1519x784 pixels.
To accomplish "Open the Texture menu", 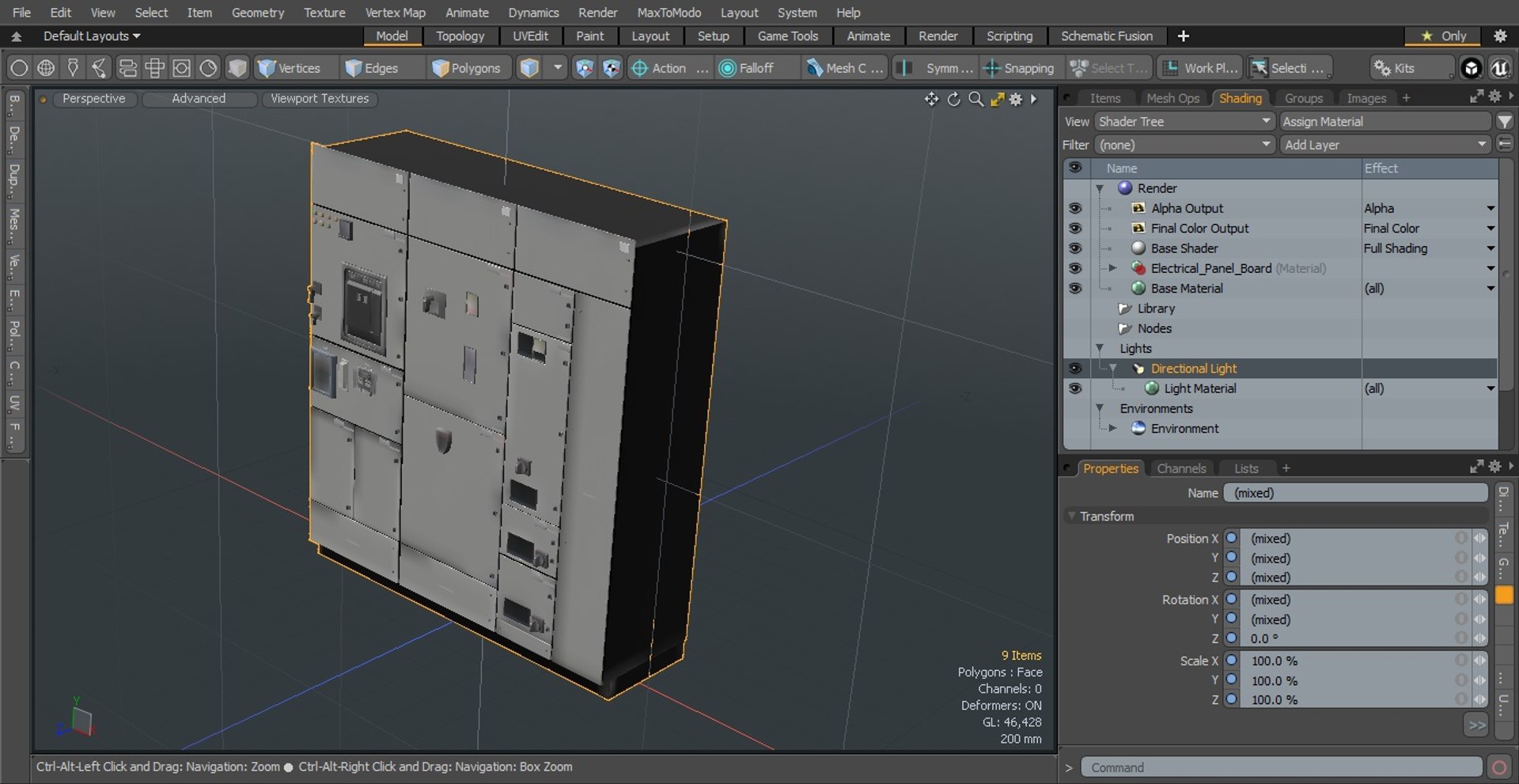I will [324, 13].
